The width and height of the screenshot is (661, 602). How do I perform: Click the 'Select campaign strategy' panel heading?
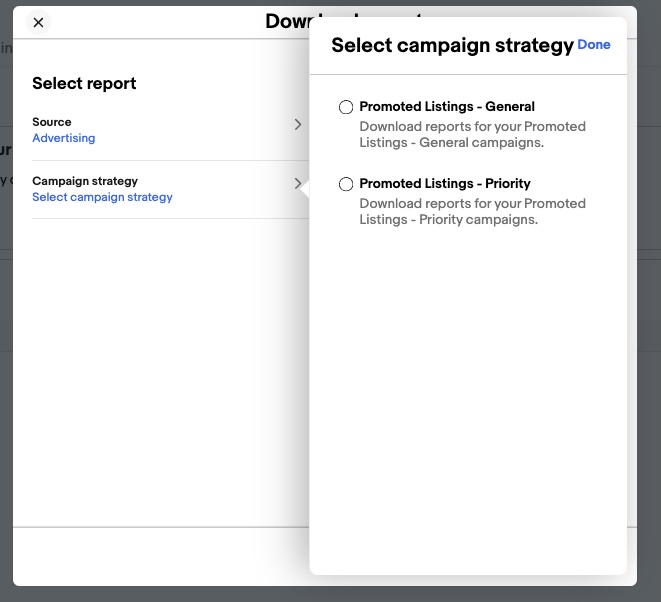click(452, 45)
